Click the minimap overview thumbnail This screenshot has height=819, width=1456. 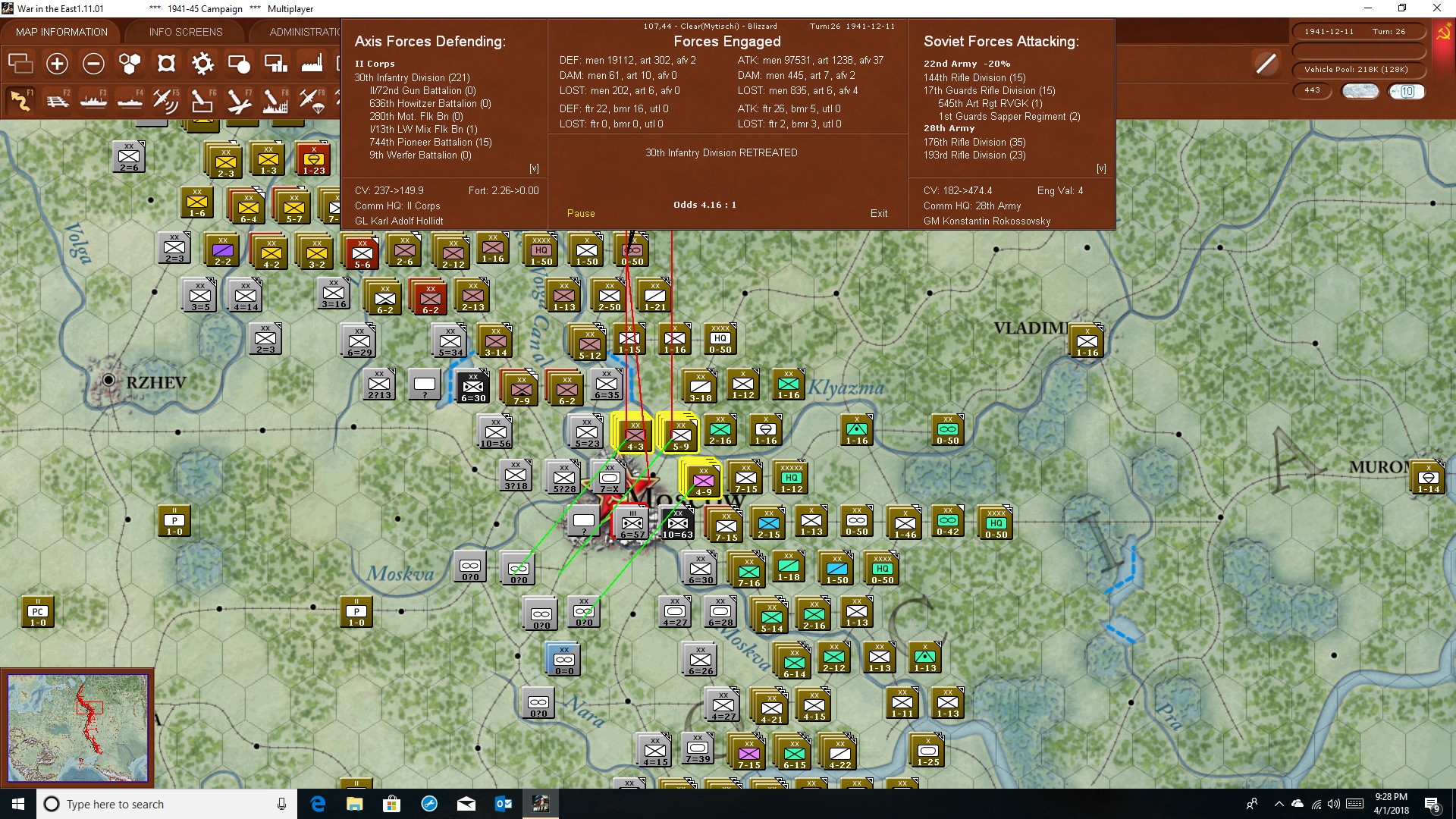[x=77, y=727]
